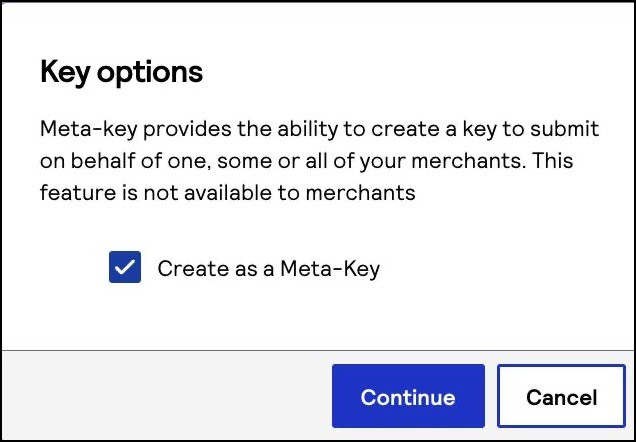
Task: Click the Continue button
Action: click(x=408, y=397)
